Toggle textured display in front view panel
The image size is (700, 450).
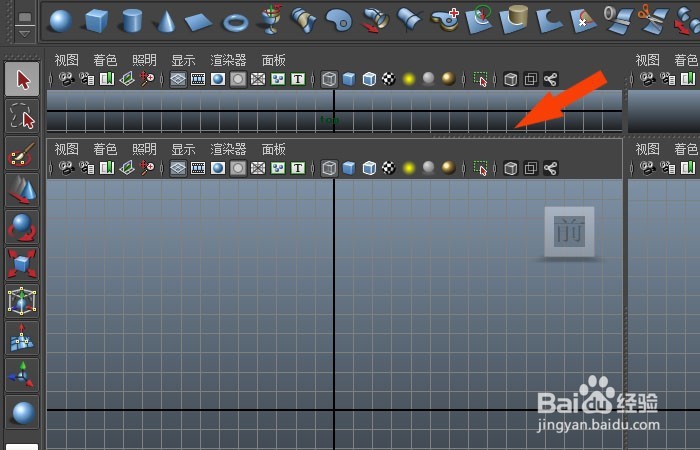[388, 168]
